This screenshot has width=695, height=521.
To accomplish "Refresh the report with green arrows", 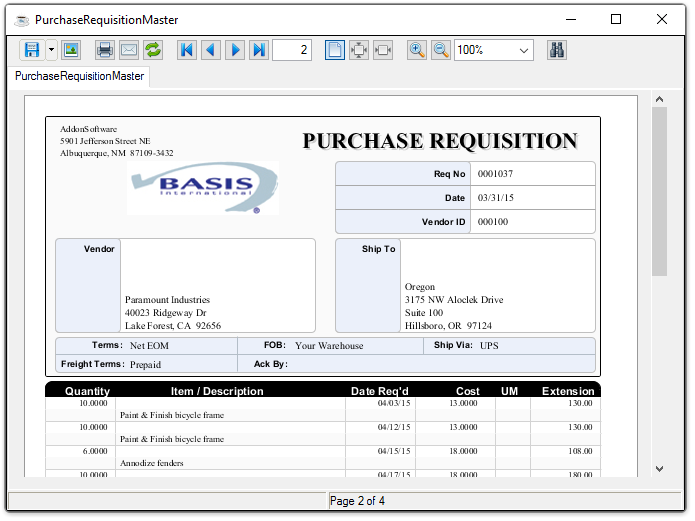I will 153,50.
